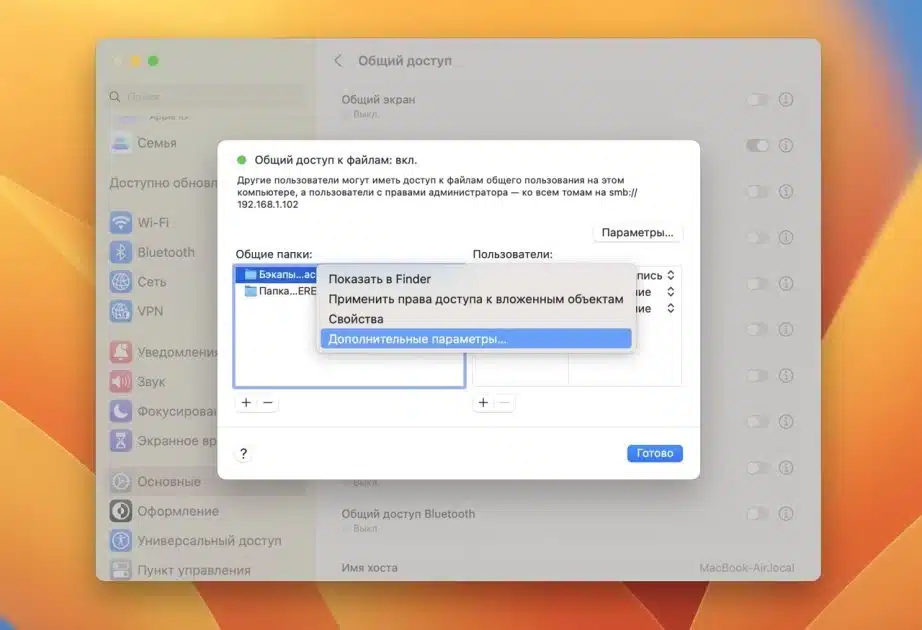Open the Чтение и запись permission dropdown
The width and height of the screenshot is (922, 630).
[x=670, y=276]
